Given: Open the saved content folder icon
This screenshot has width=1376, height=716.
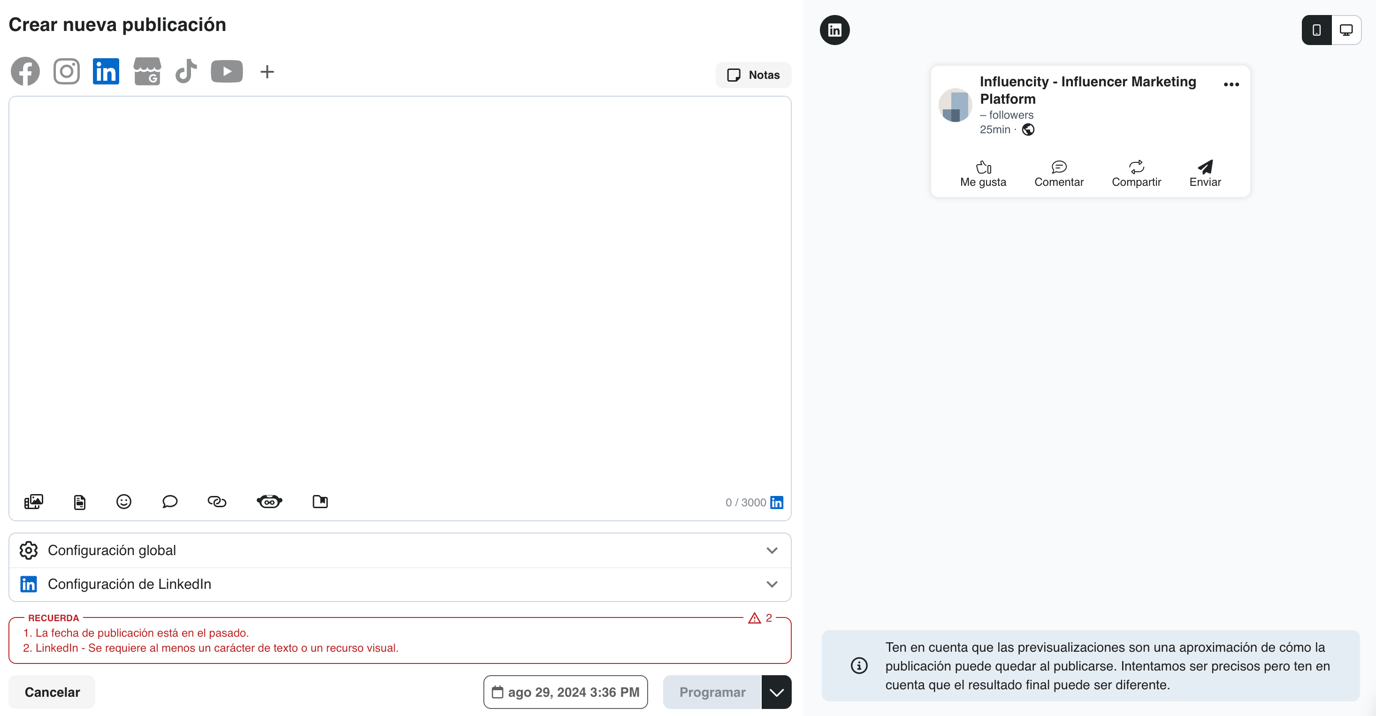Looking at the screenshot, I should 320,501.
